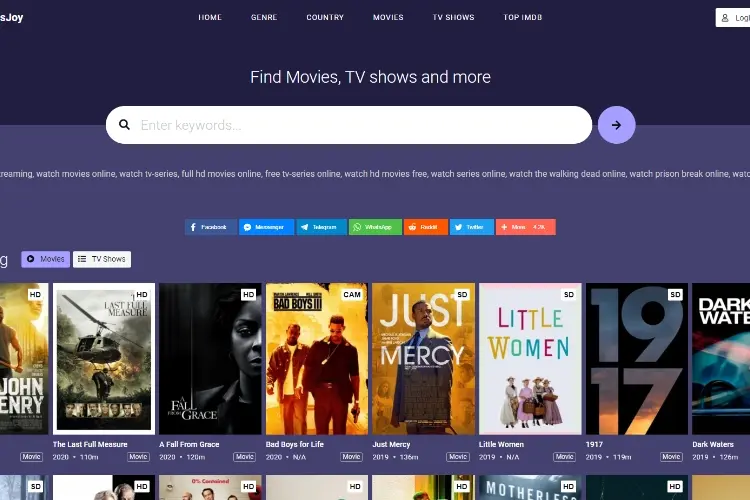
Task: Select the Movies trending filter
Action: (x=45, y=259)
